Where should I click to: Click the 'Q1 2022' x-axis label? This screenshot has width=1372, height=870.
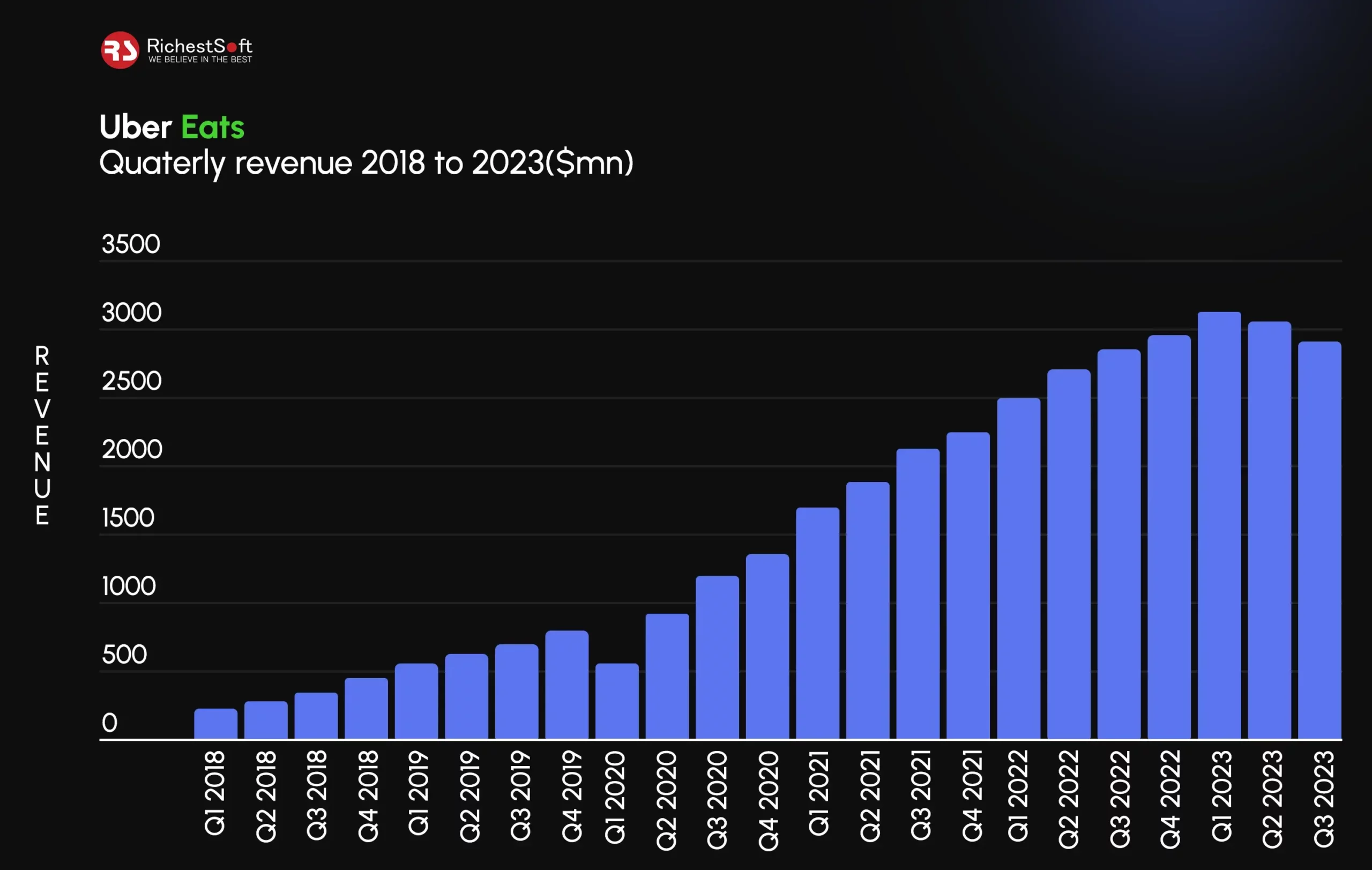coord(1018,795)
